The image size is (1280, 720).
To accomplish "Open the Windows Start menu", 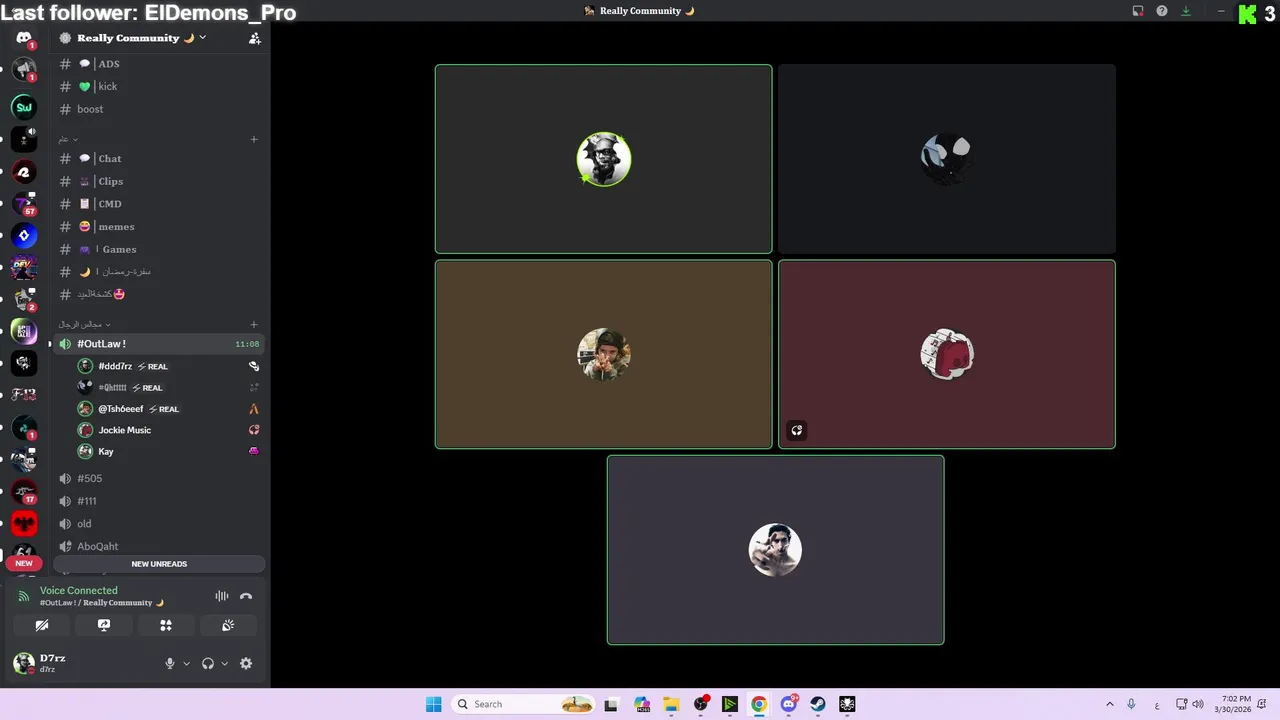I will (x=433, y=704).
